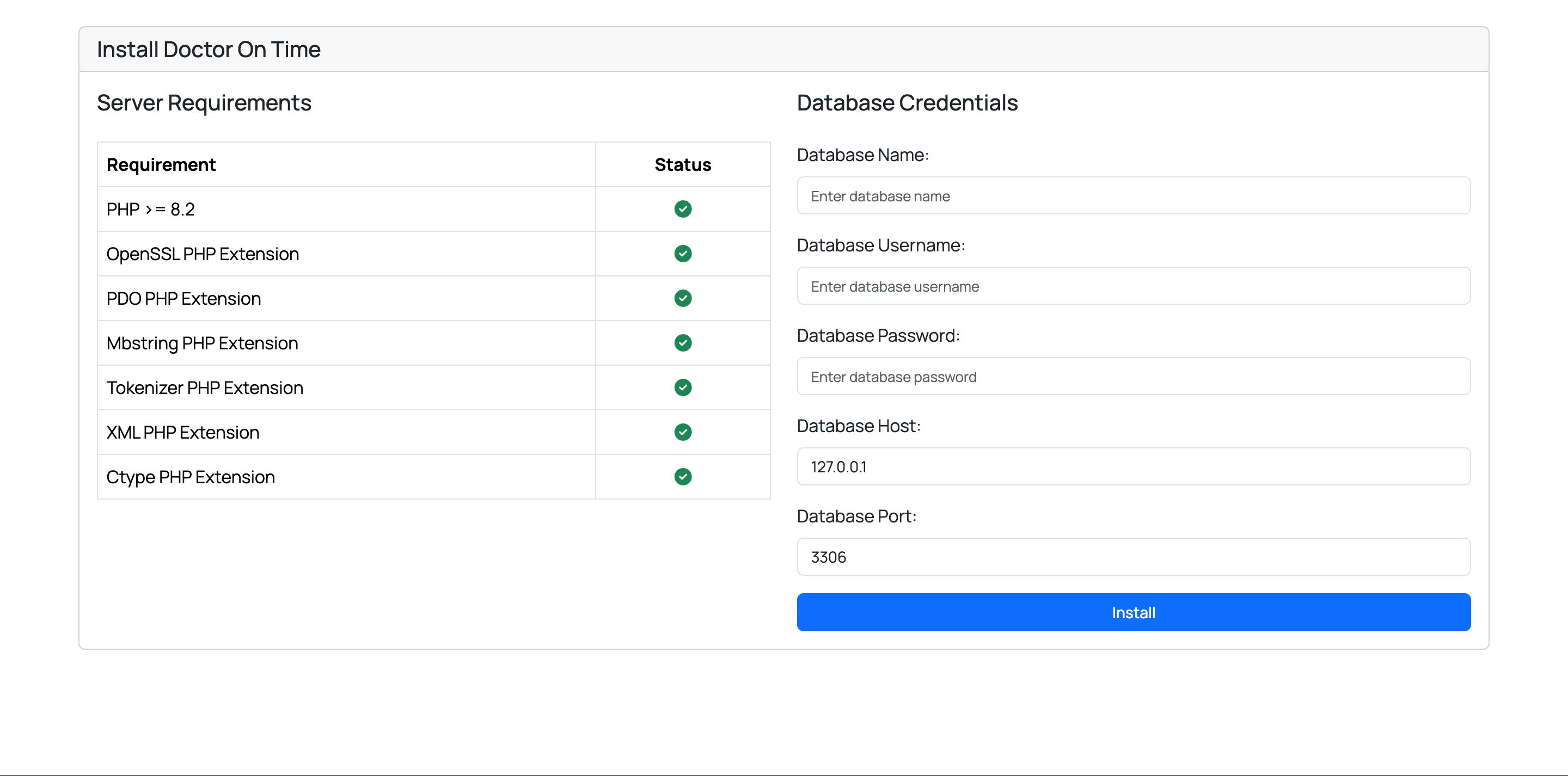This screenshot has width=1568, height=776.
Task: Focus the Database Name input field
Action: click(x=1133, y=196)
